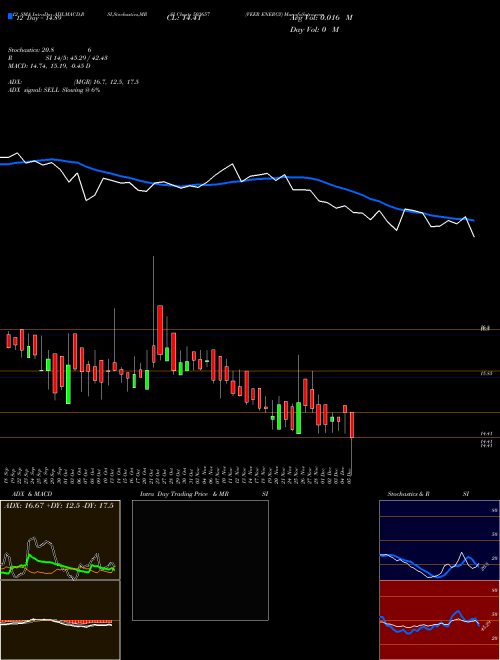Click the "Intra Day Trading Price & MR" title
Screen dimensions: 500x660
click(x=184, y=494)
